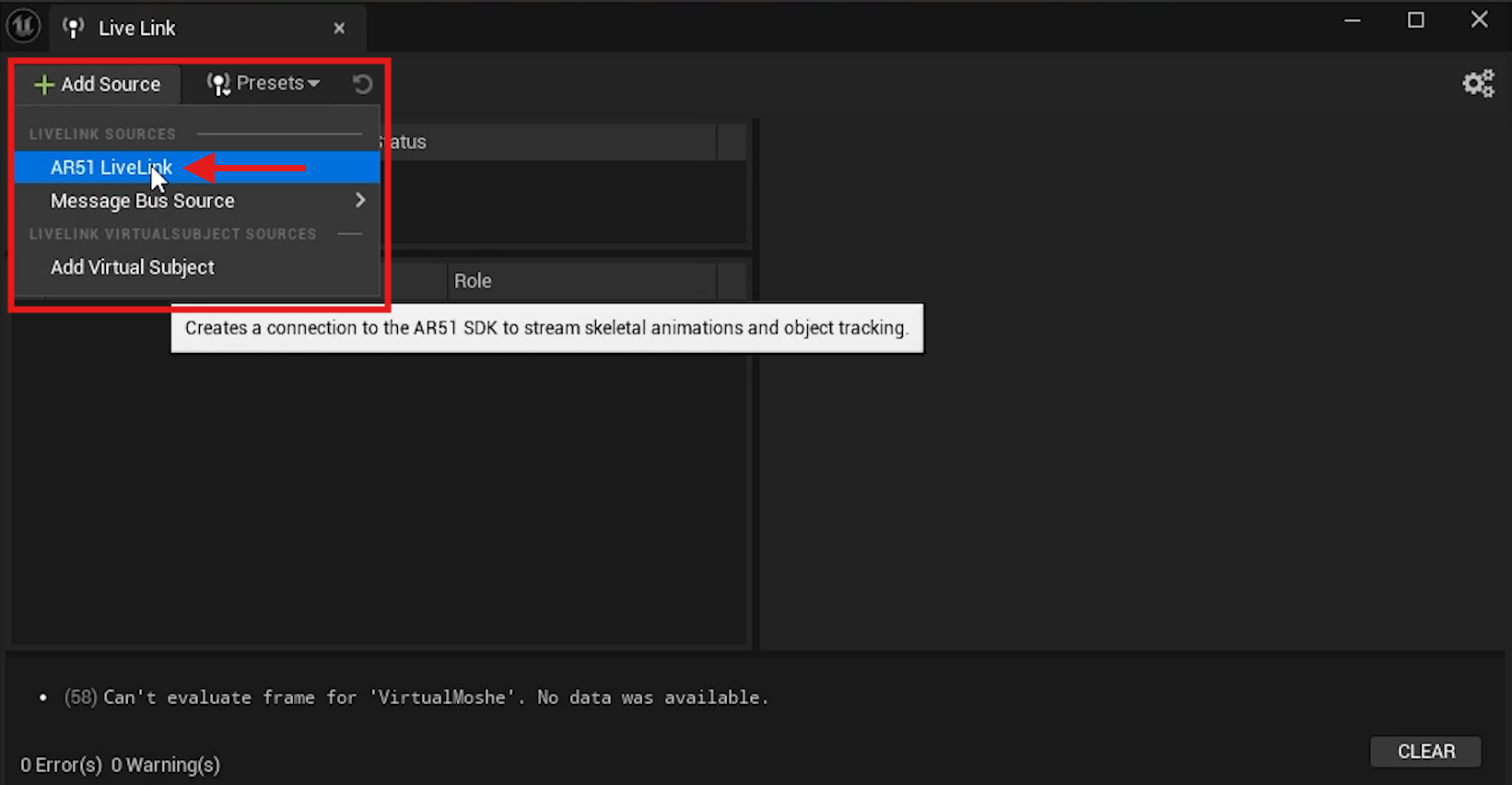Click the Unreal Engine logo icon
Image resolution: width=1512 pixels, height=785 pixels.
[x=23, y=27]
